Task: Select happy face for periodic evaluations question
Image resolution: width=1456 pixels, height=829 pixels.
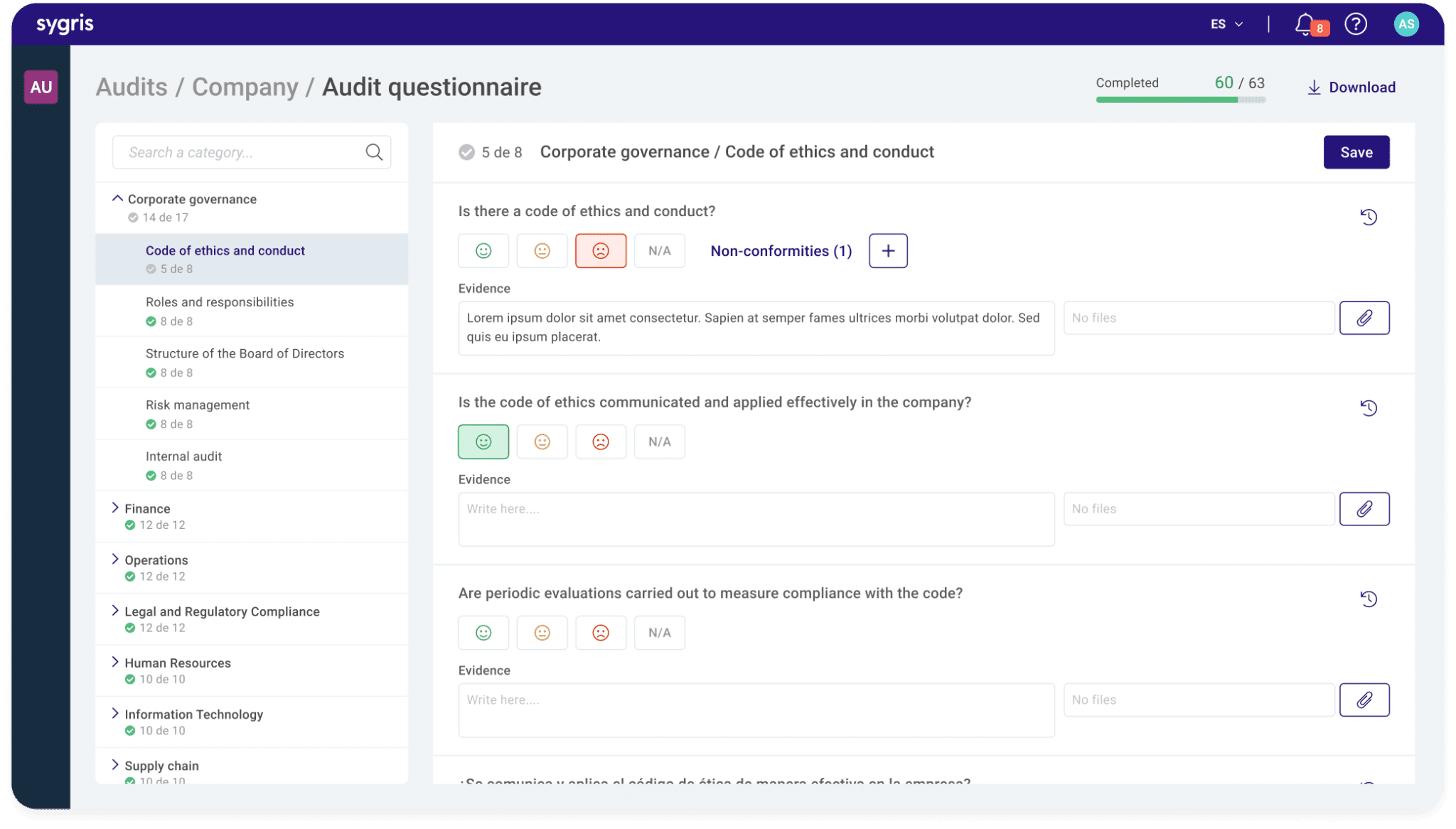Action: (483, 633)
